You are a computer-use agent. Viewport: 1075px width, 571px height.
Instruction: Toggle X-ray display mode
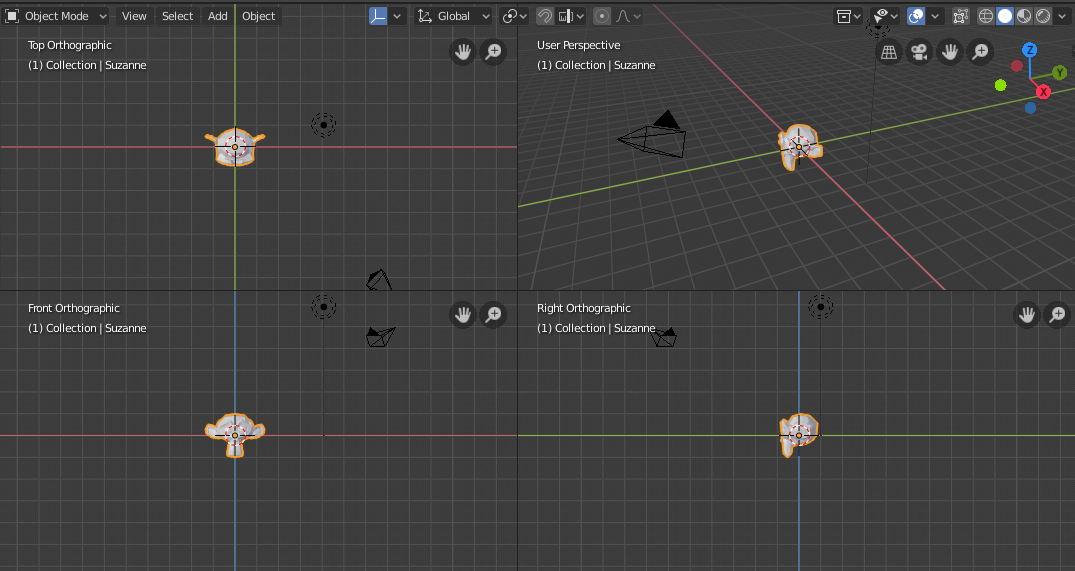(961, 16)
